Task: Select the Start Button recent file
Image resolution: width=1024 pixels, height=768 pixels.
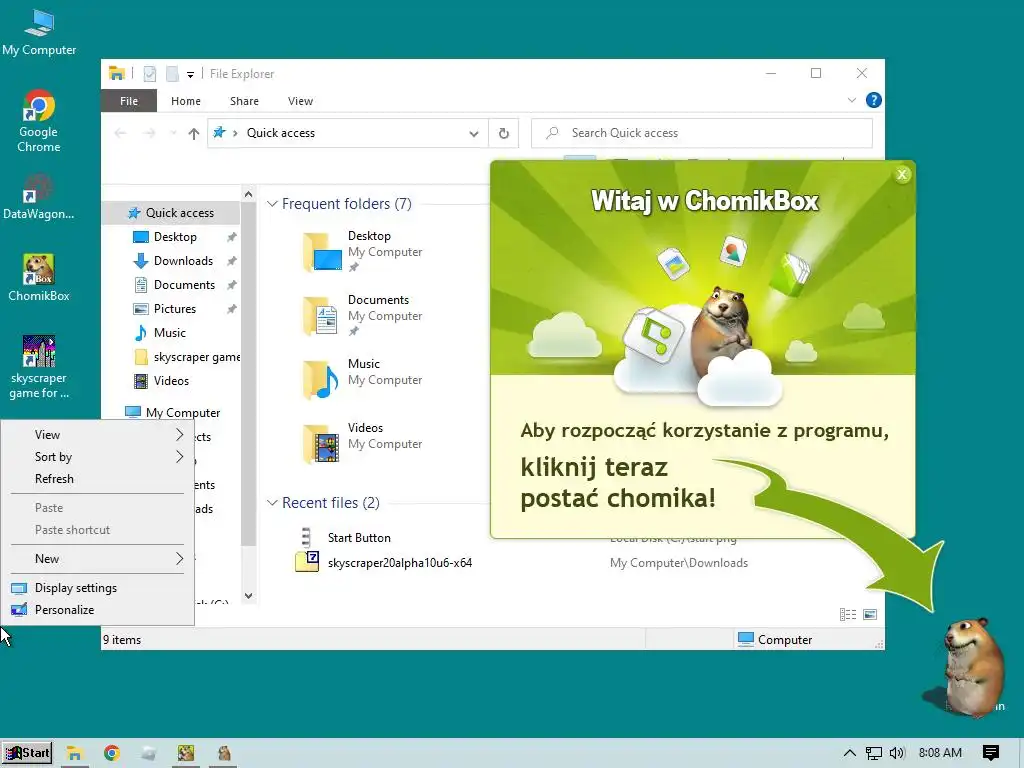Action: point(359,537)
